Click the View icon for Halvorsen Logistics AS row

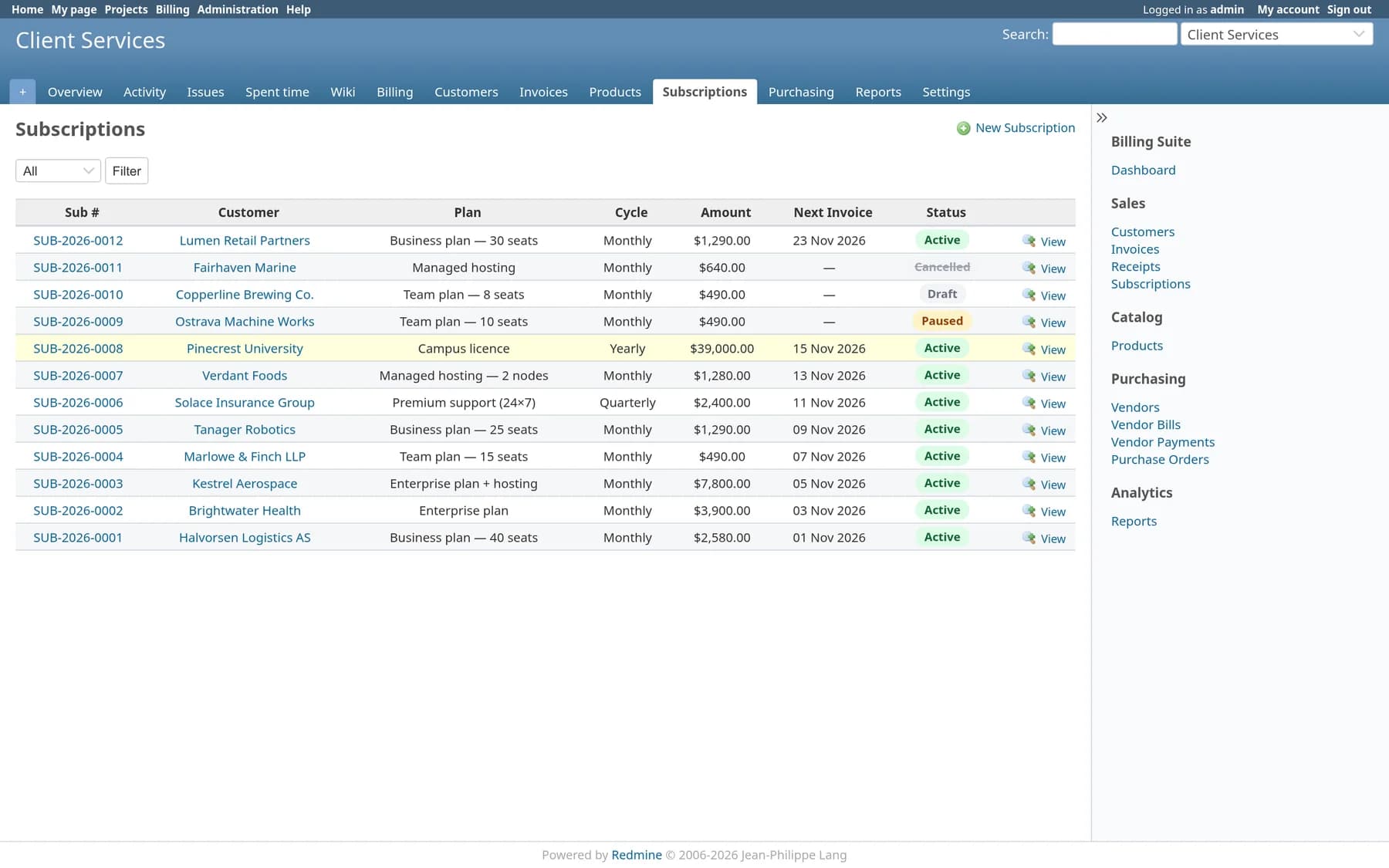[x=1029, y=538]
